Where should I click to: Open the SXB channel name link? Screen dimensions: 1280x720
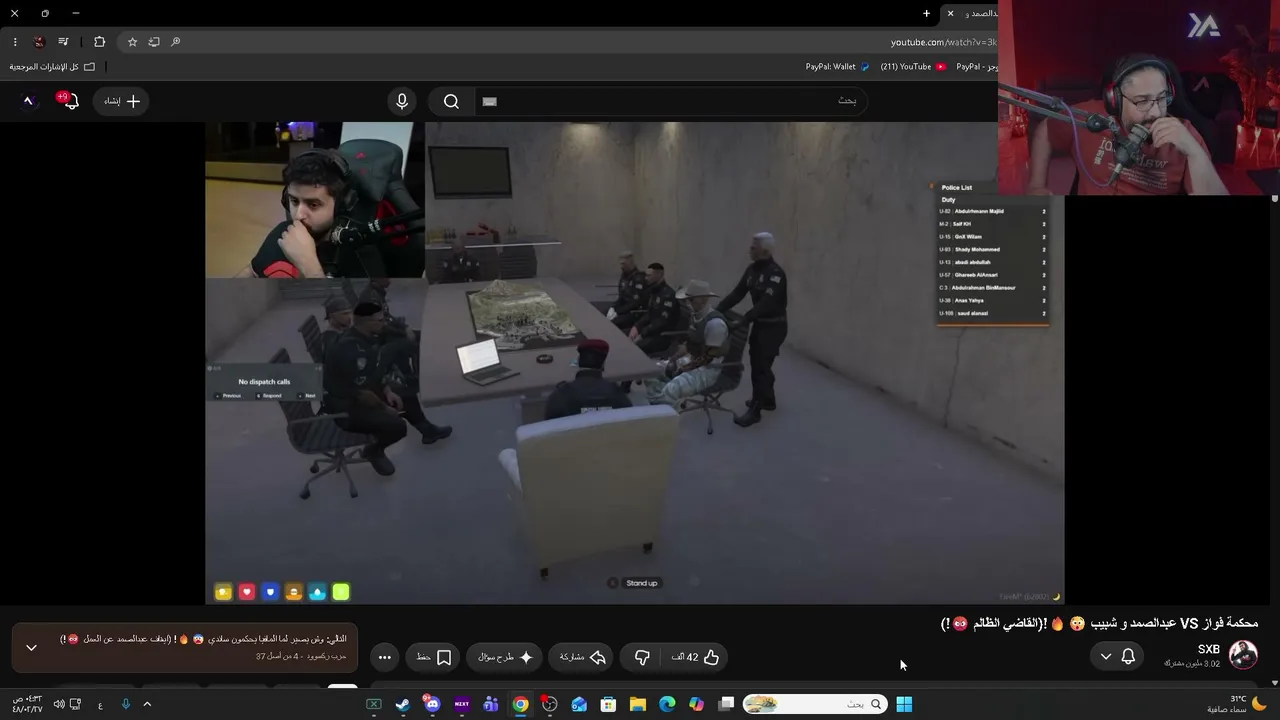point(1209,649)
